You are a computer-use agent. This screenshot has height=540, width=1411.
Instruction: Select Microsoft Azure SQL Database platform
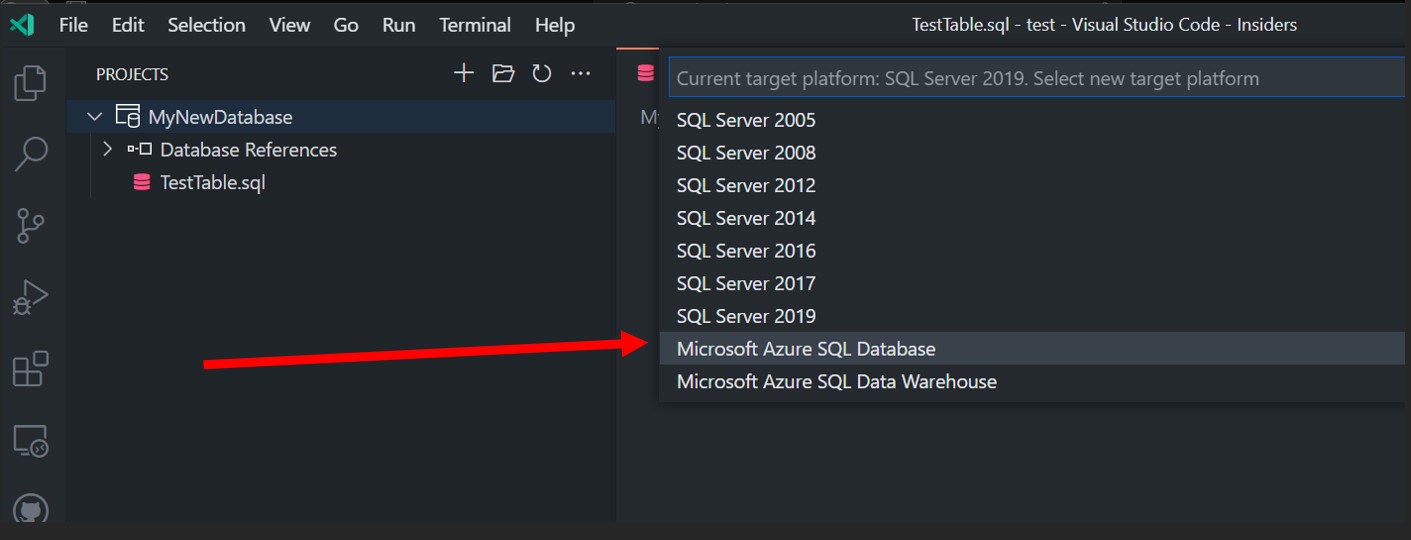806,349
